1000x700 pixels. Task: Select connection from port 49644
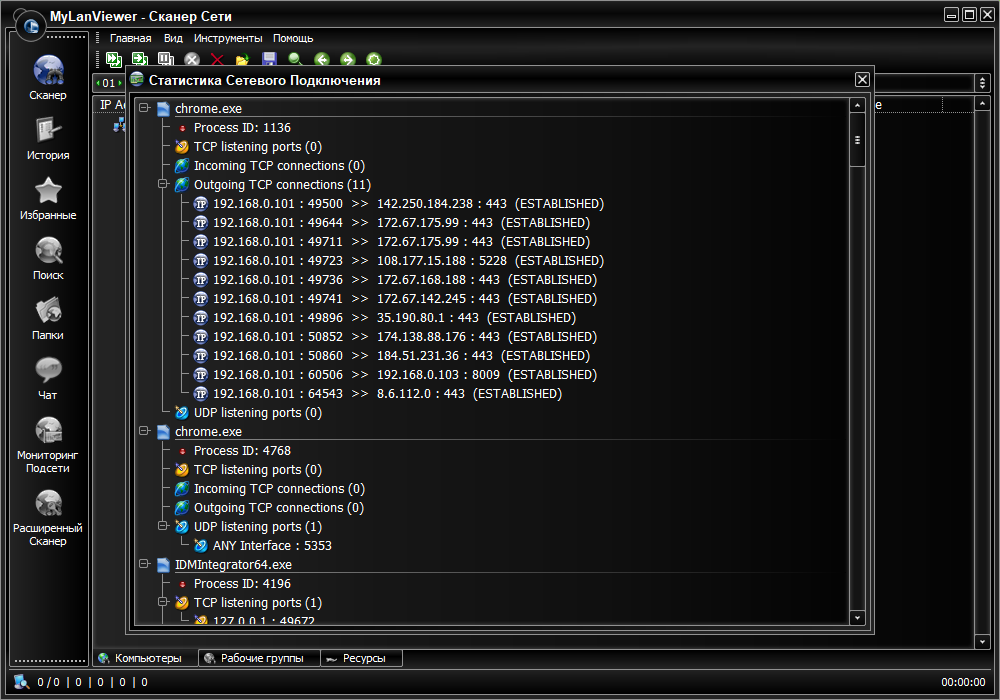tap(401, 223)
